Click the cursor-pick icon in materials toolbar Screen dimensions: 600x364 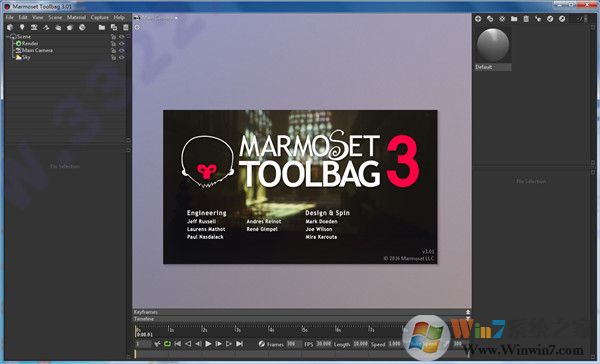(x=538, y=18)
